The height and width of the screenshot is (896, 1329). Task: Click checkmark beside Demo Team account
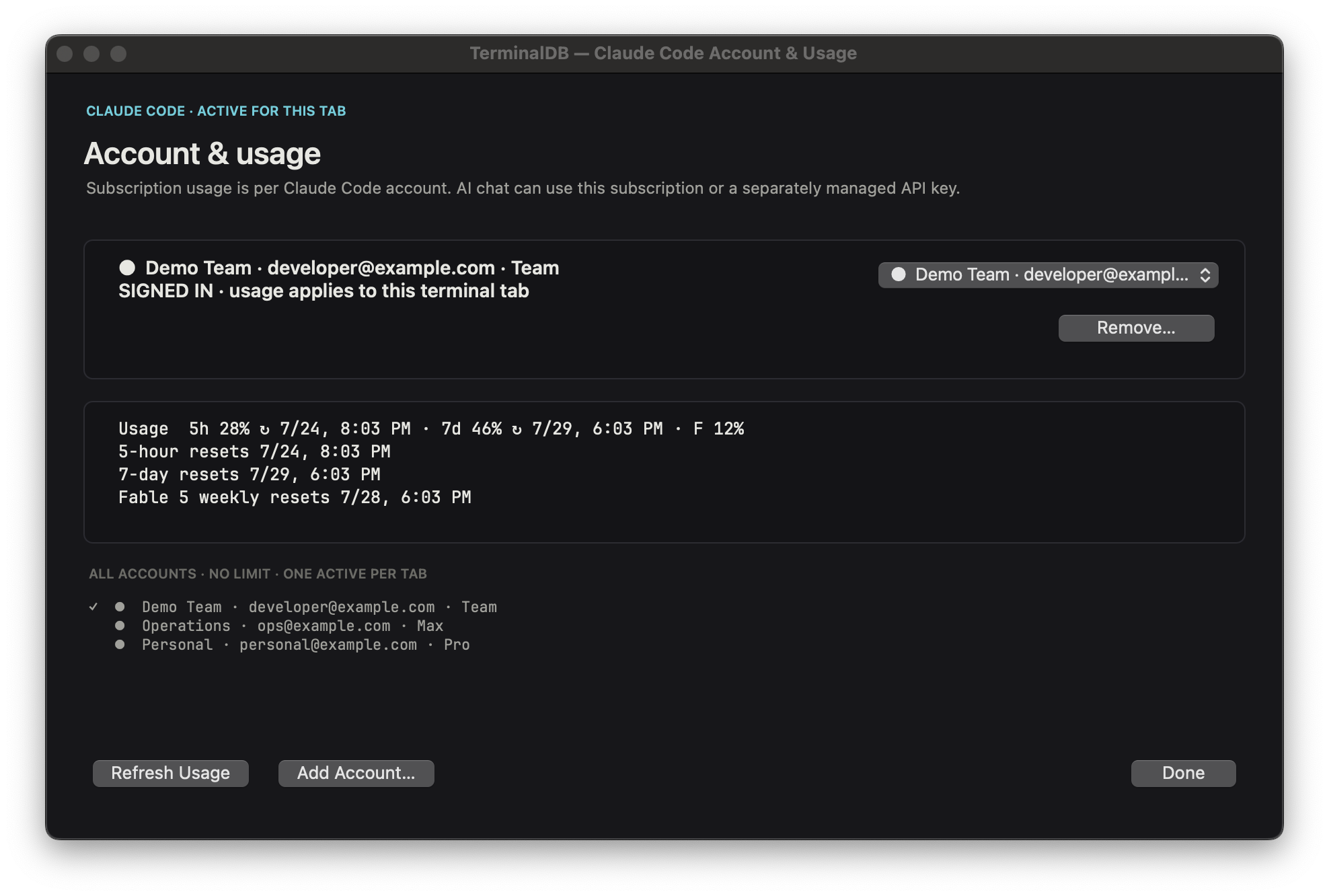click(x=93, y=607)
